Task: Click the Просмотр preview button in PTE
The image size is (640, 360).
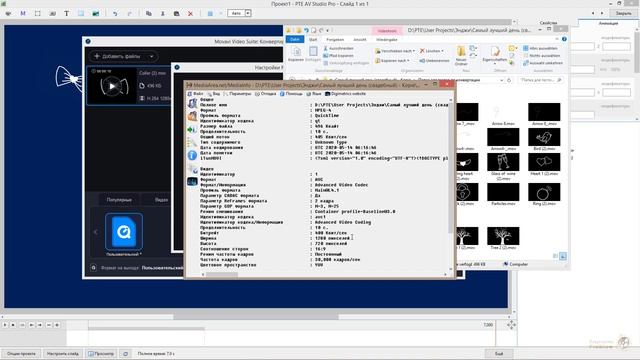Action: point(101,353)
